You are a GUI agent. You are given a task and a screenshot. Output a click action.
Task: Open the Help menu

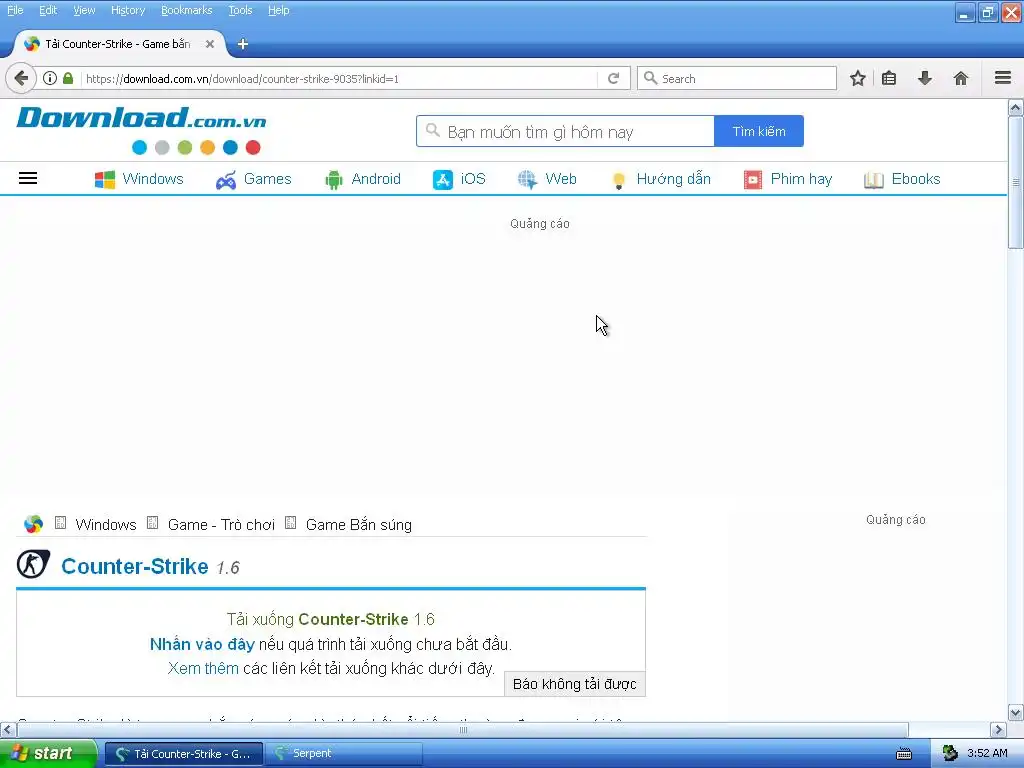pyautogui.click(x=279, y=10)
